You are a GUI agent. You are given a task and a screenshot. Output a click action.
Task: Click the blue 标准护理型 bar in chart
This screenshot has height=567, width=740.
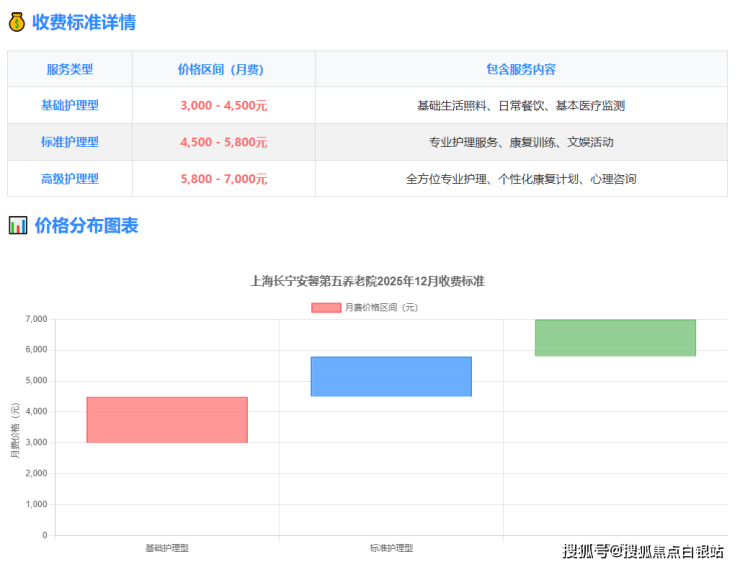pyautogui.click(x=391, y=376)
